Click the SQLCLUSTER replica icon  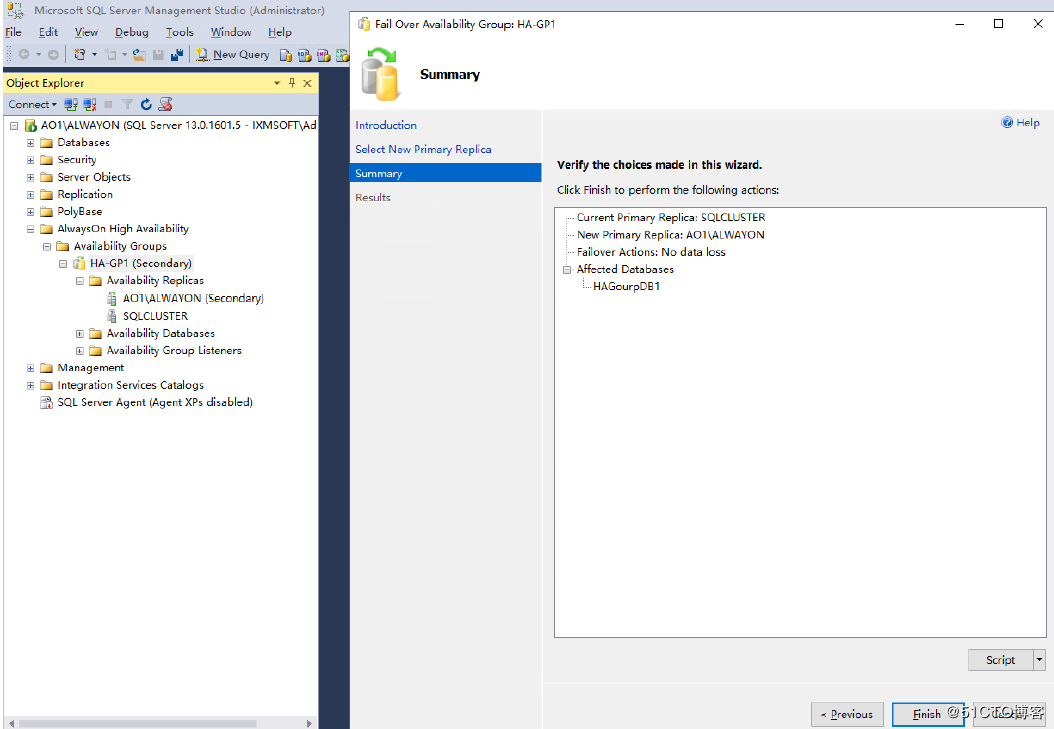pos(112,316)
